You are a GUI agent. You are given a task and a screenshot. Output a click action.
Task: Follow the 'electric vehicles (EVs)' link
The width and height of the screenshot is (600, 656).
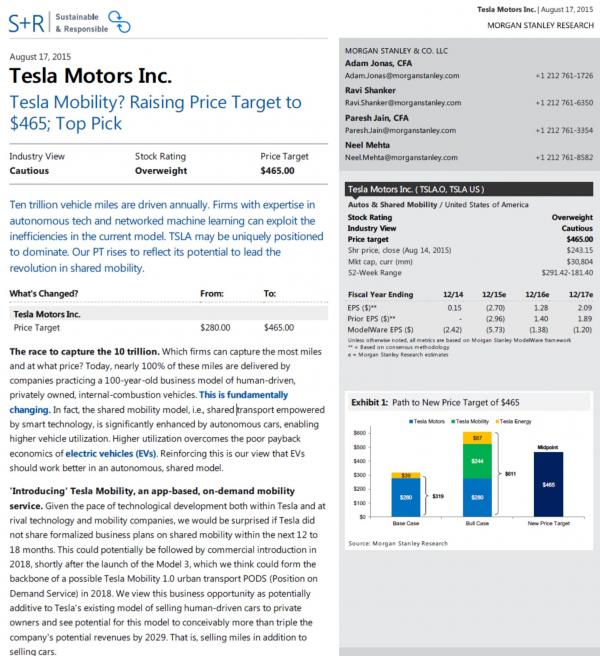pos(111,454)
